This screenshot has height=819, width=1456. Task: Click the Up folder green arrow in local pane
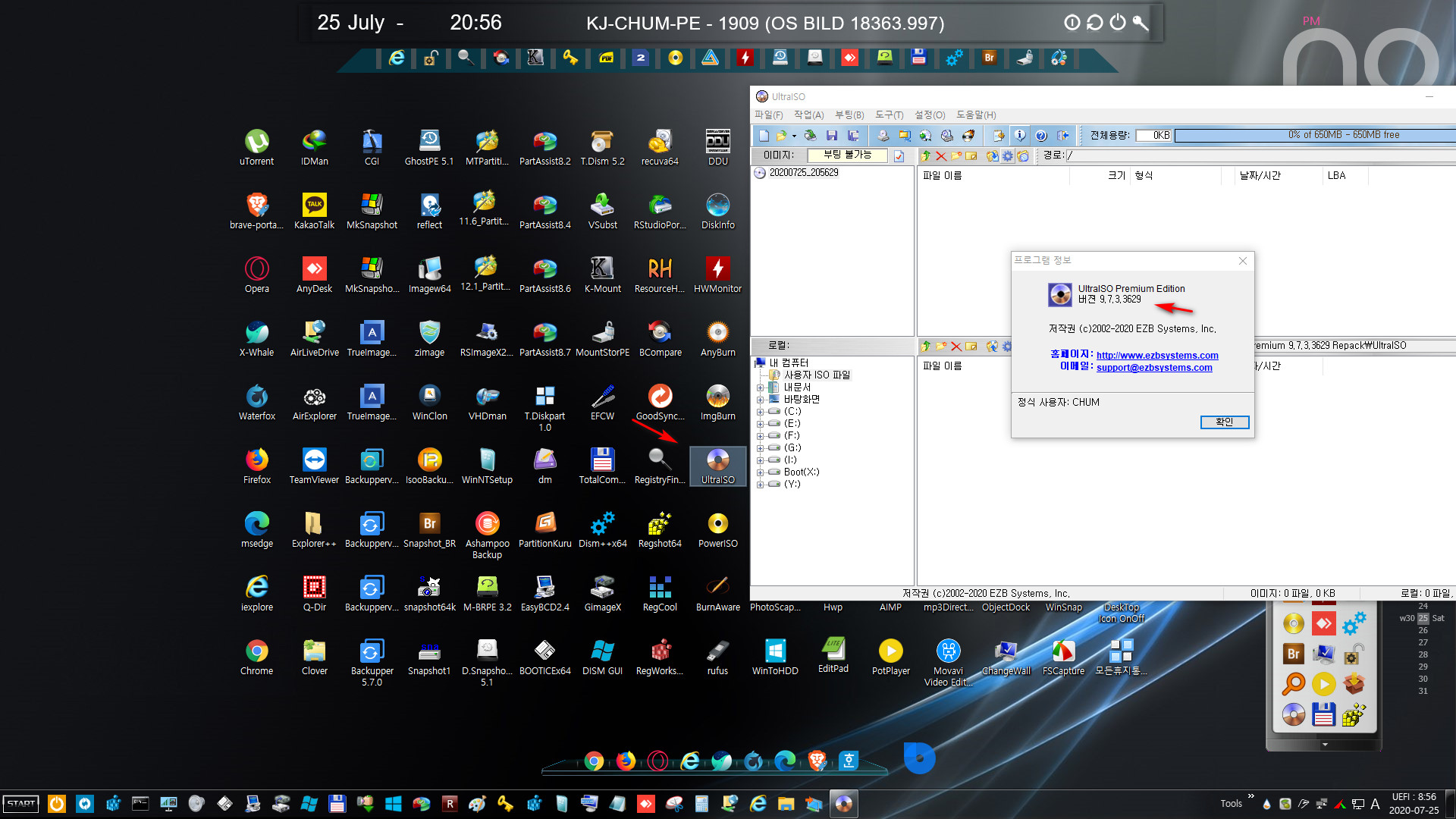(x=926, y=347)
